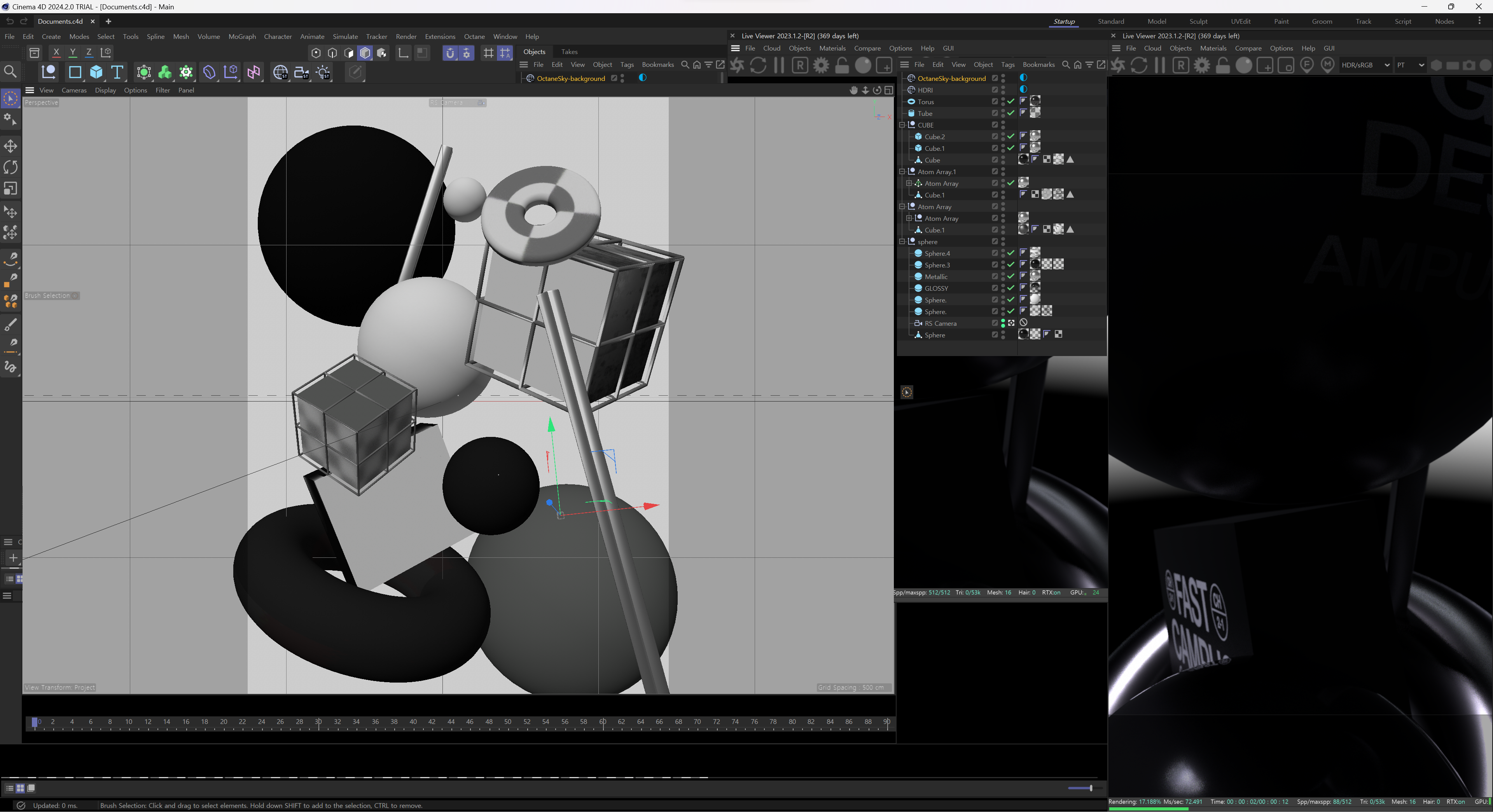Open Cameras menu in viewport
The width and height of the screenshot is (1493, 812).
tap(73, 90)
